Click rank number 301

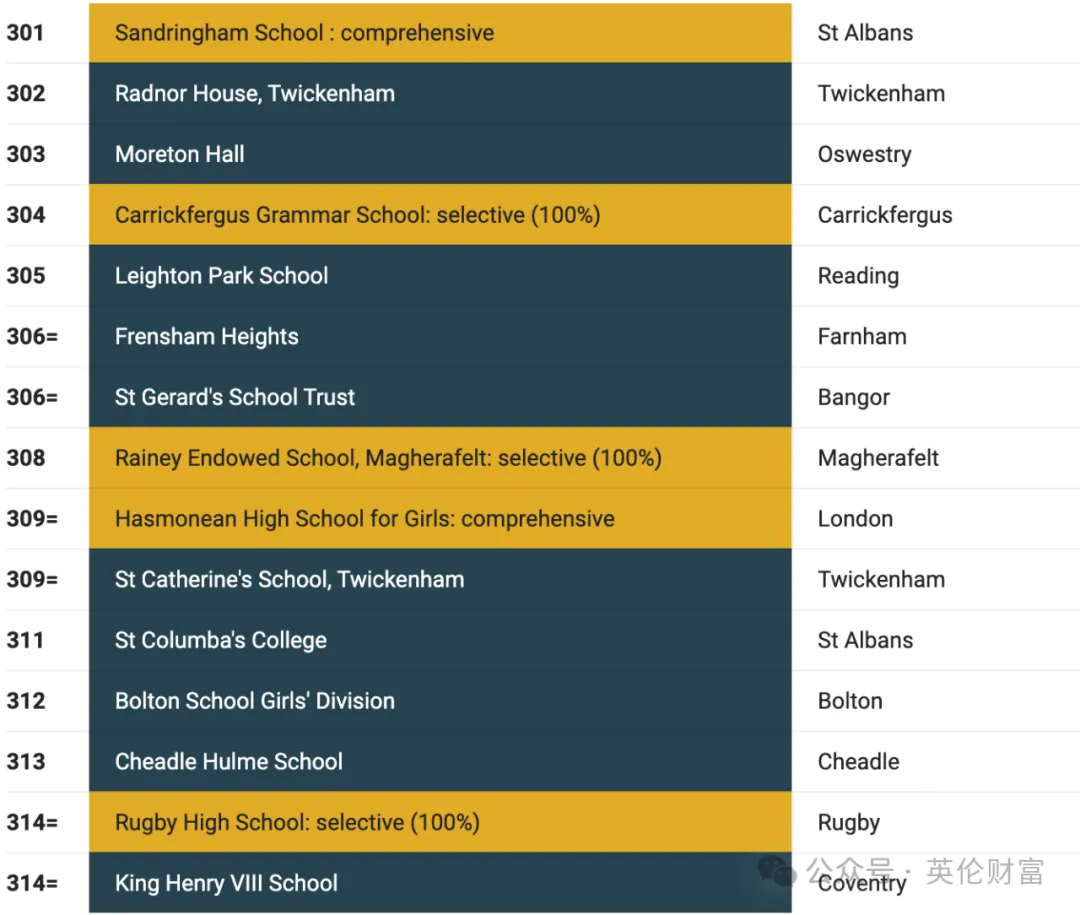coord(25,32)
